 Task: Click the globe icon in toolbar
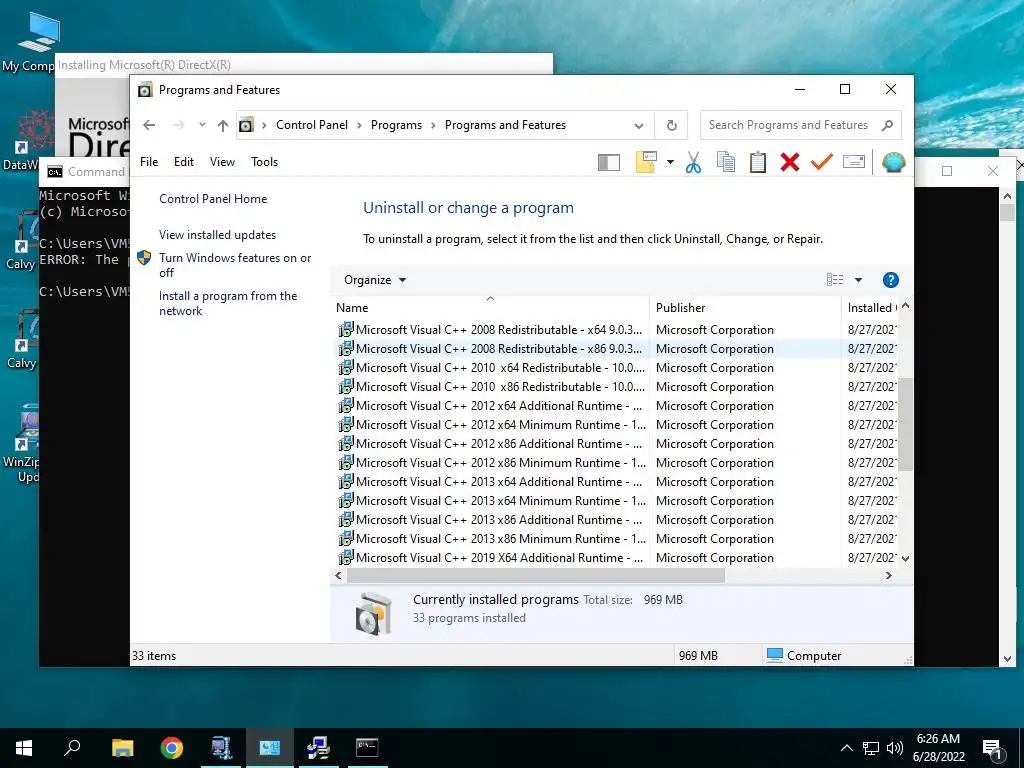tap(893, 162)
